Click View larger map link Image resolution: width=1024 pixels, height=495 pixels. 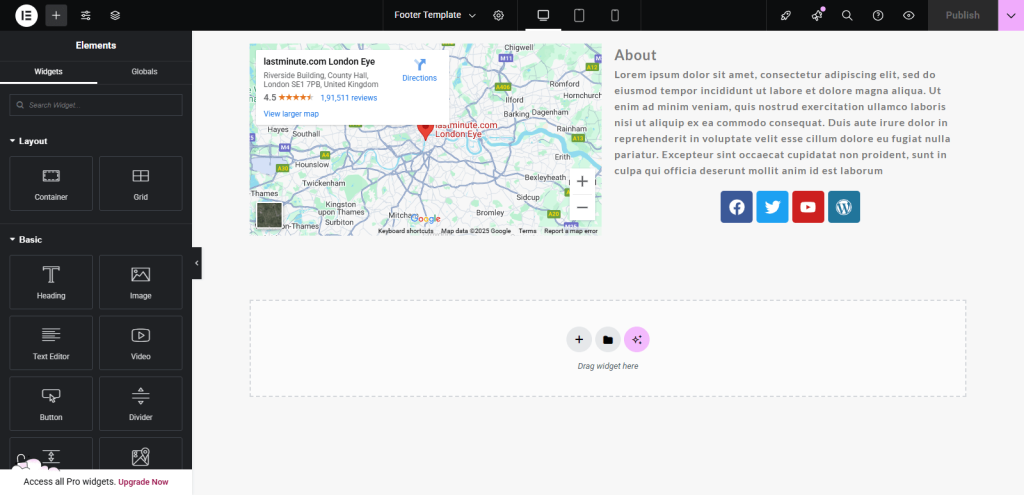[291, 114]
